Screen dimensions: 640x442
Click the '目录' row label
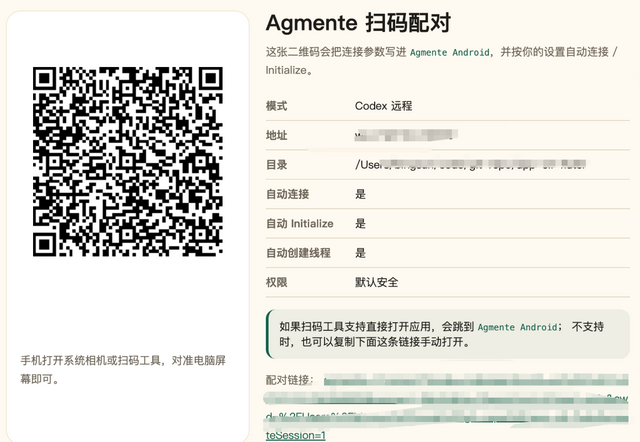(x=276, y=165)
